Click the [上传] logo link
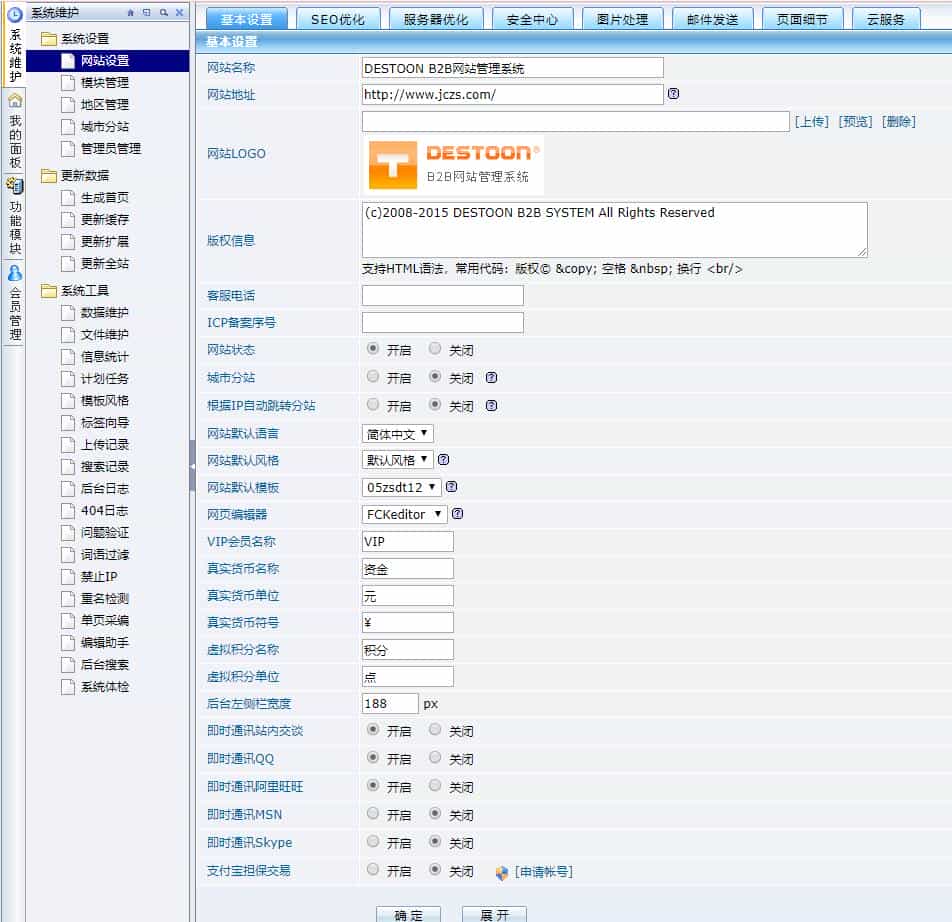The width and height of the screenshot is (952, 922). (812, 121)
